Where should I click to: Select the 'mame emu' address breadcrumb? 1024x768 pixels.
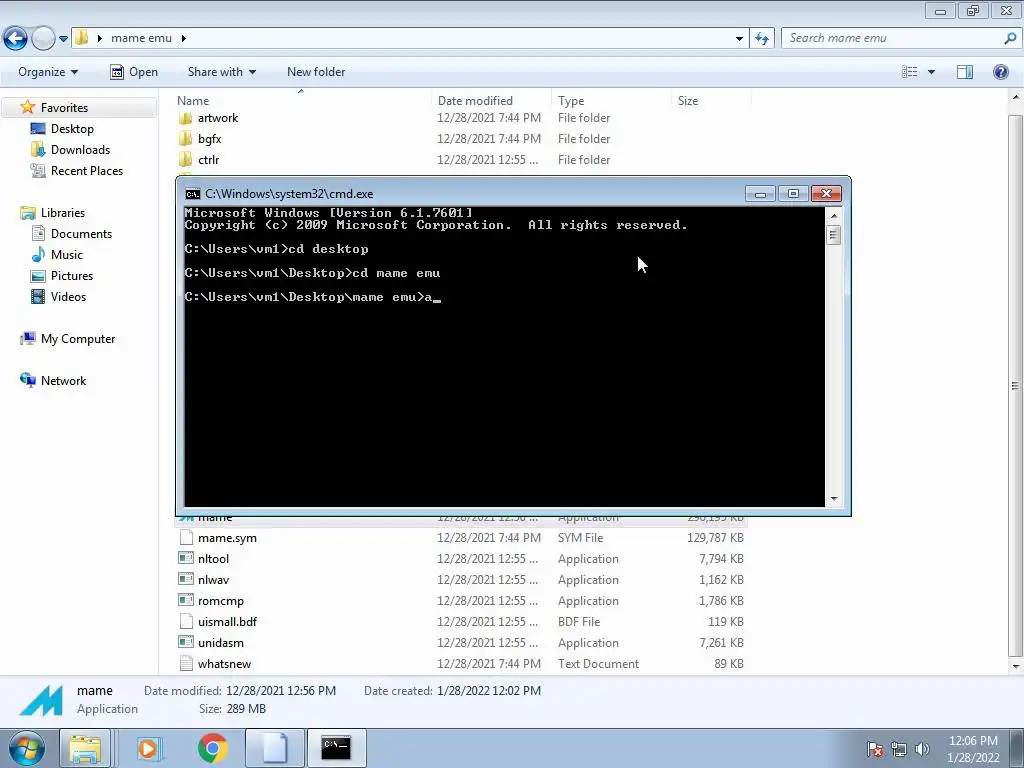141,38
